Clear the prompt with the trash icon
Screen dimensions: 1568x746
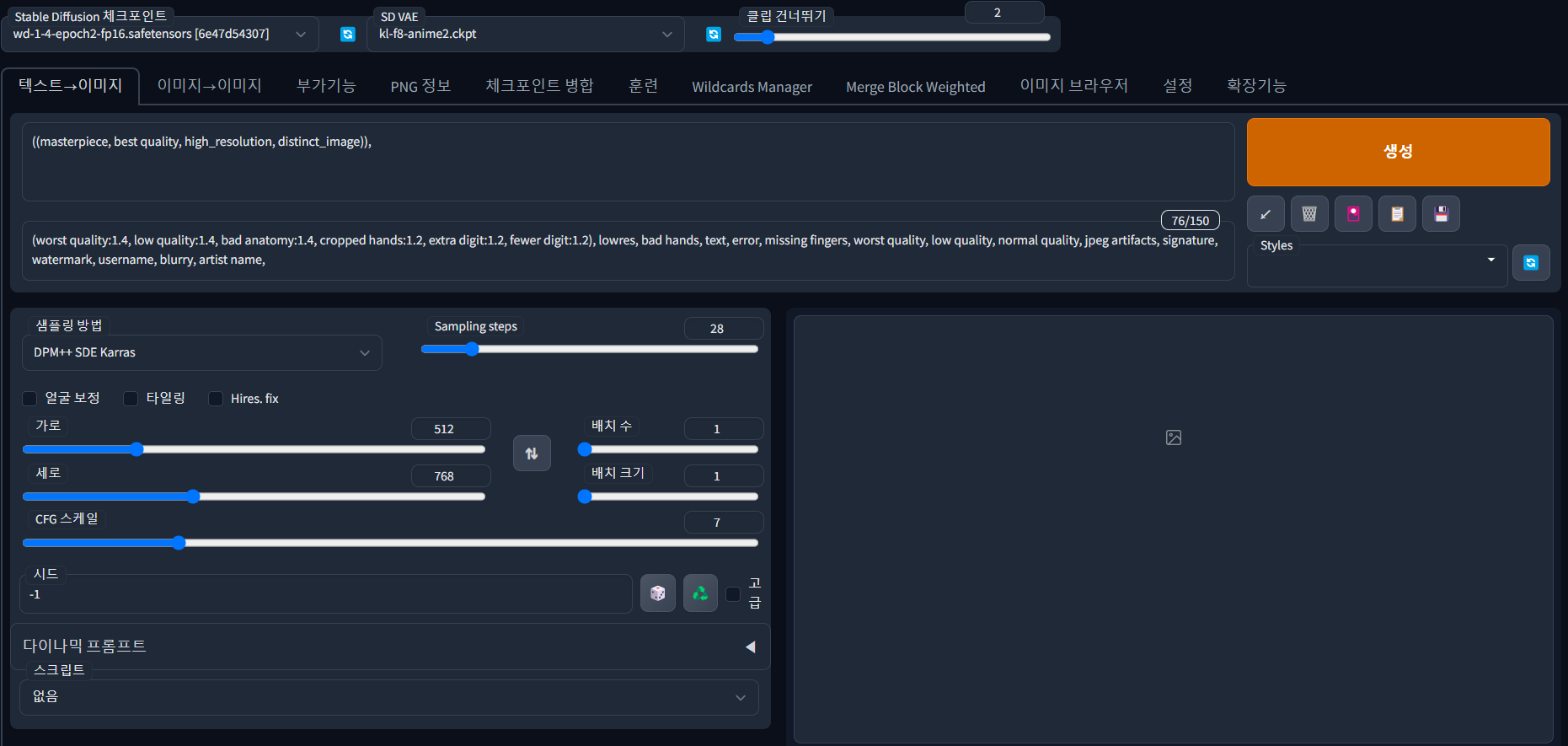point(1309,214)
